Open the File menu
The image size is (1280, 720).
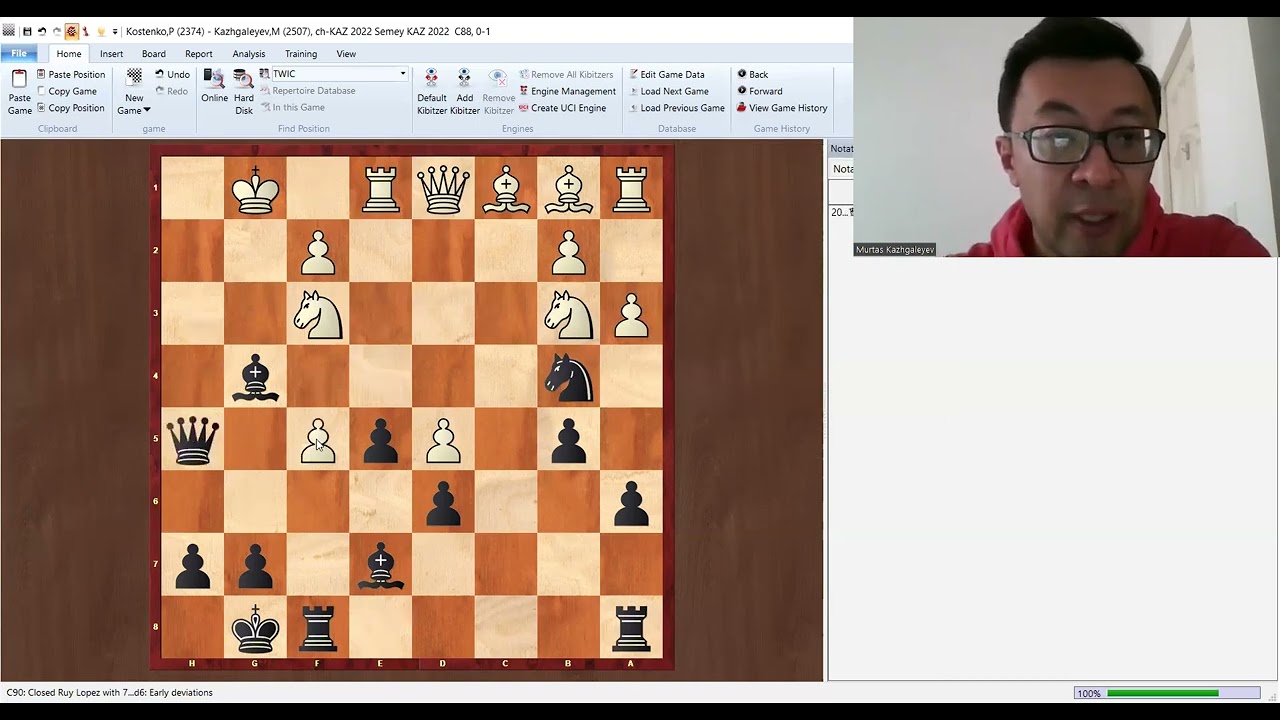point(19,54)
